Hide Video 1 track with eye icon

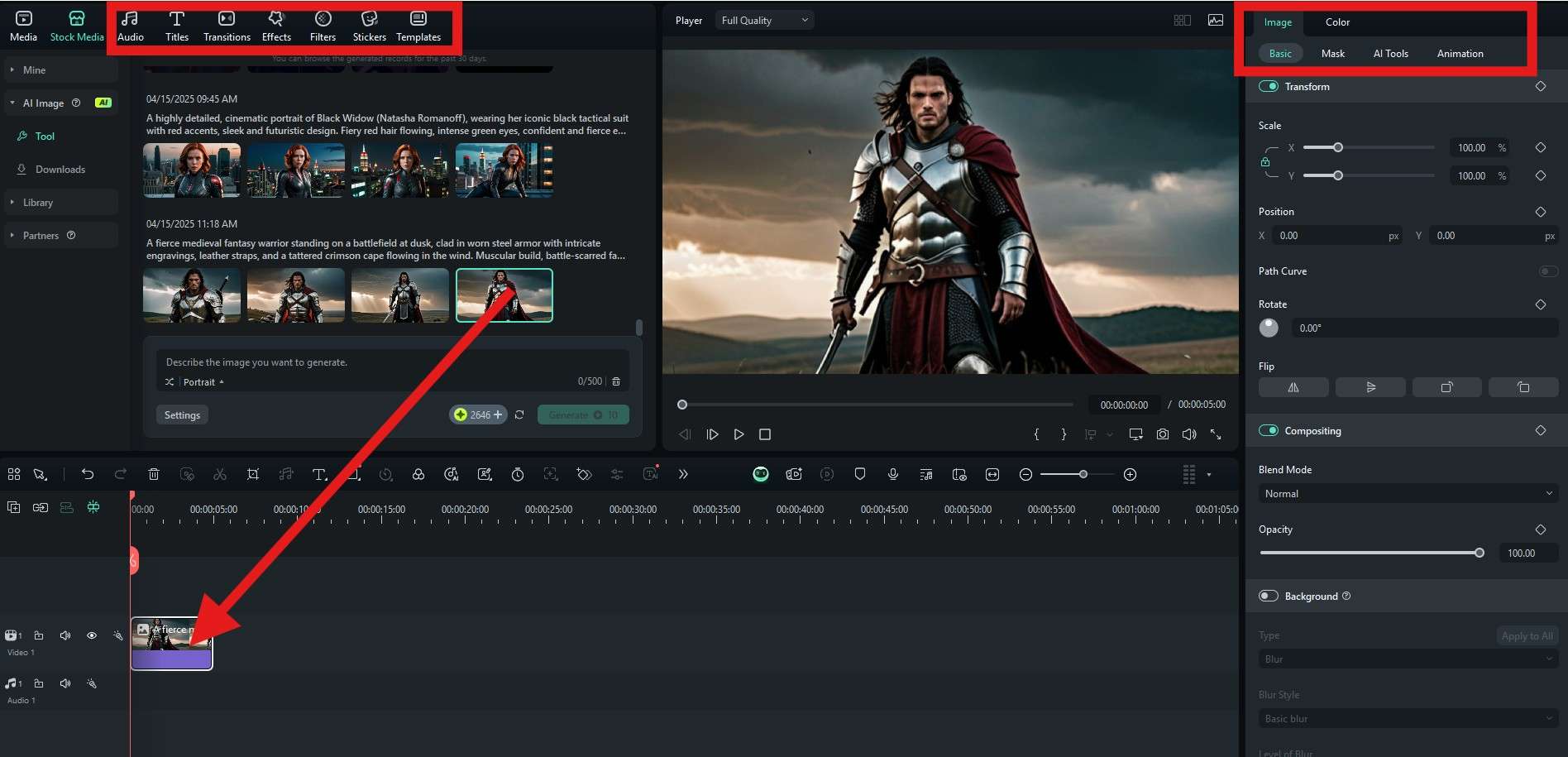click(92, 635)
